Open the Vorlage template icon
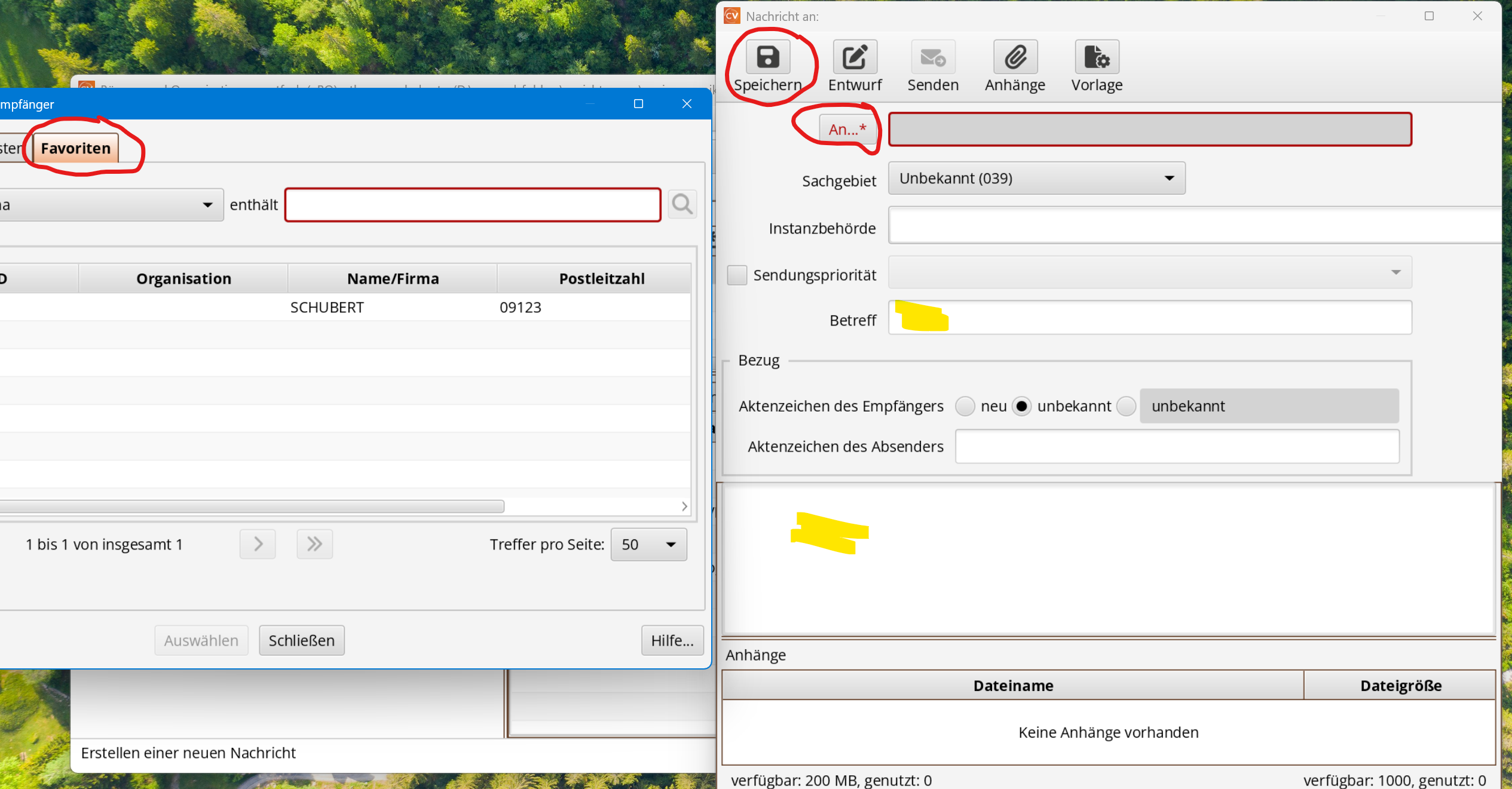1512x789 pixels. [x=1097, y=58]
